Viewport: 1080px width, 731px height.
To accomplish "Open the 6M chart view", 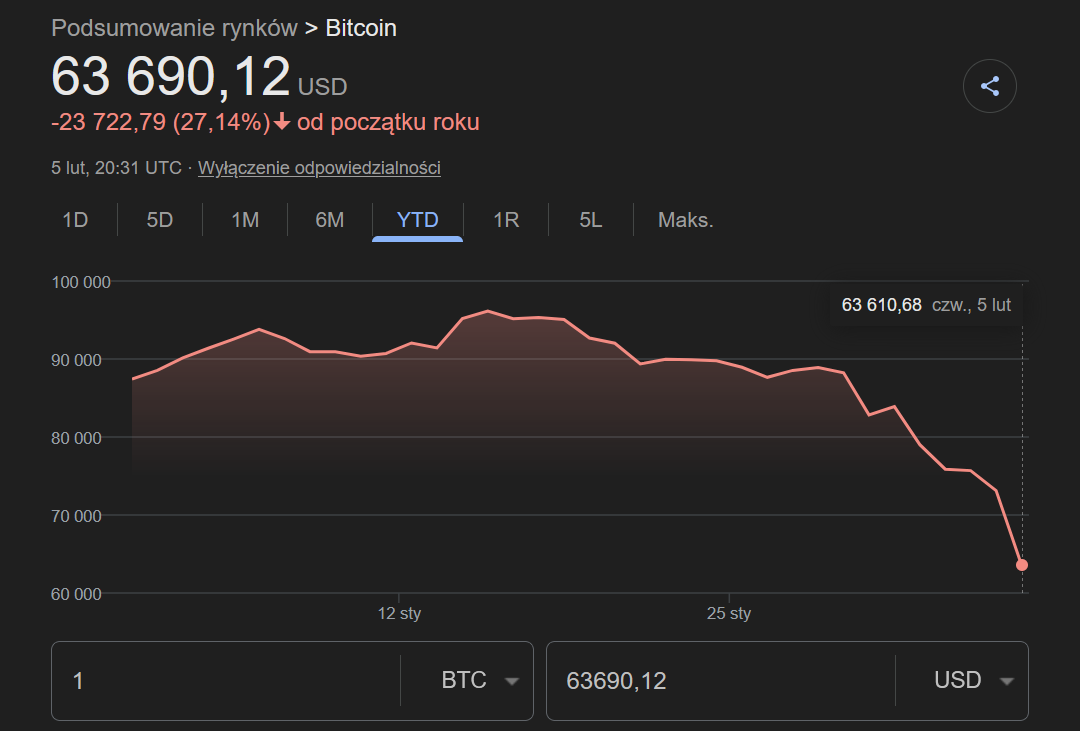I will (x=330, y=220).
